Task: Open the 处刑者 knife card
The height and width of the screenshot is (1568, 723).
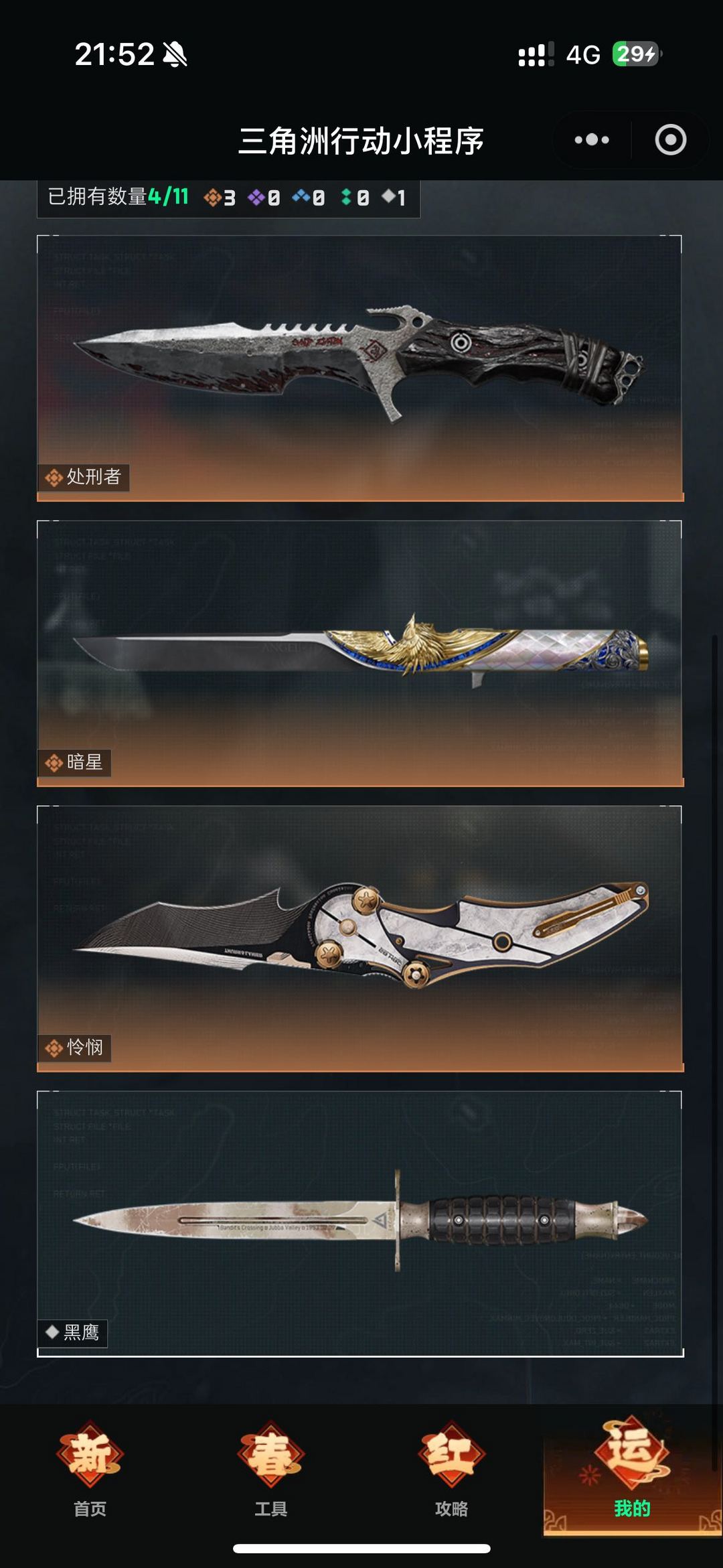Action: [360, 368]
